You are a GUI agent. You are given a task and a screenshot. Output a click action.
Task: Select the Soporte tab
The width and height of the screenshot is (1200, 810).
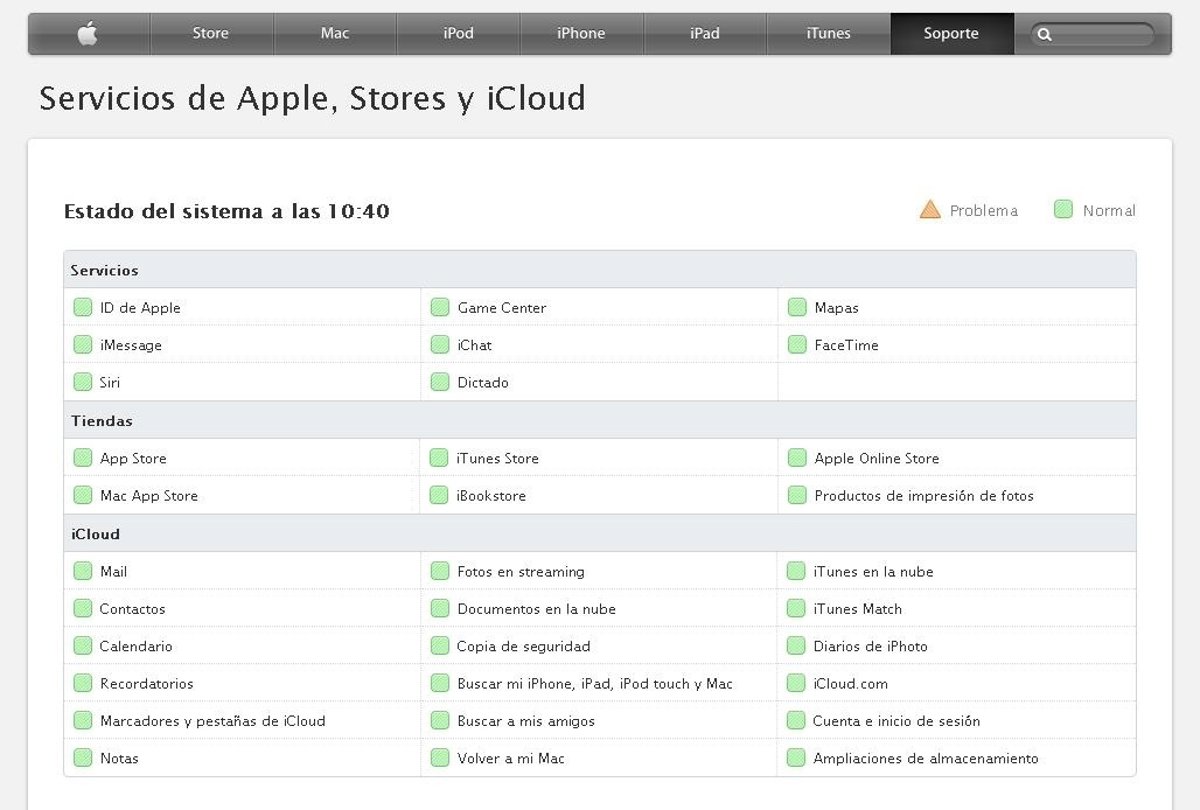[x=951, y=34]
